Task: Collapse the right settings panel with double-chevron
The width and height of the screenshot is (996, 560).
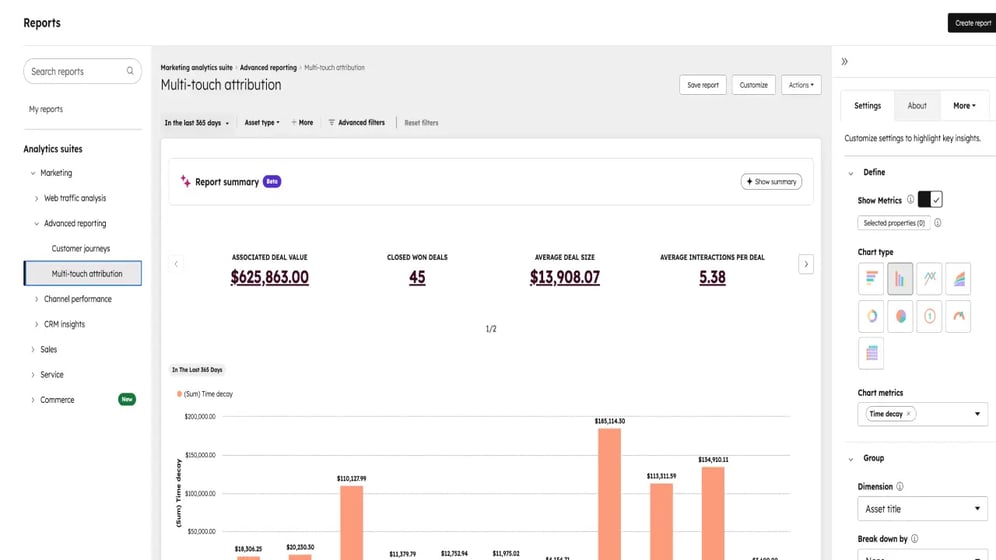Action: coord(844,62)
